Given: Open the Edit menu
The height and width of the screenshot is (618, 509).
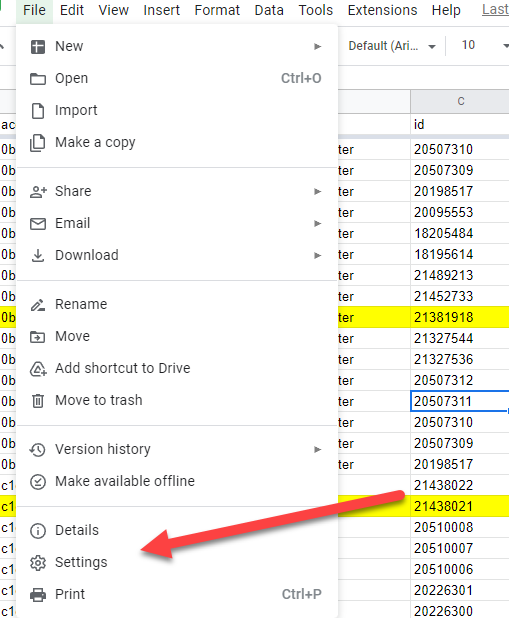Looking at the screenshot, I should click(72, 10).
